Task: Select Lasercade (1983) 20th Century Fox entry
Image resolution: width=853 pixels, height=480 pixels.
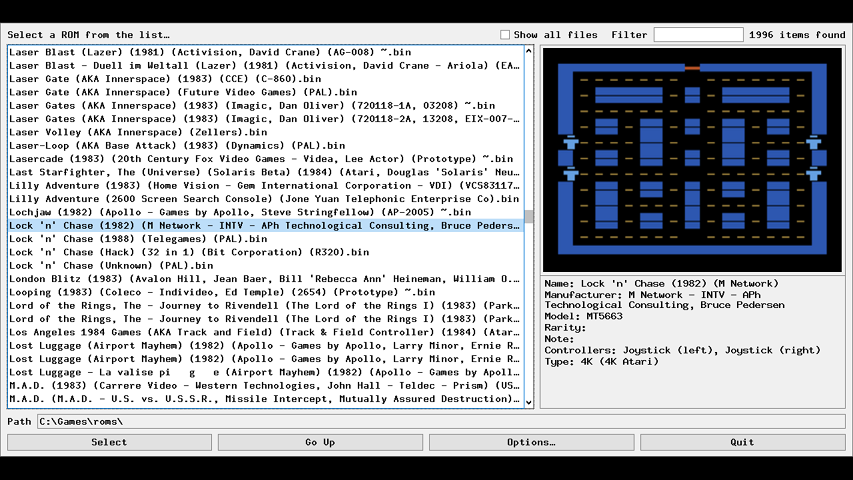Action: click(x=265, y=159)
